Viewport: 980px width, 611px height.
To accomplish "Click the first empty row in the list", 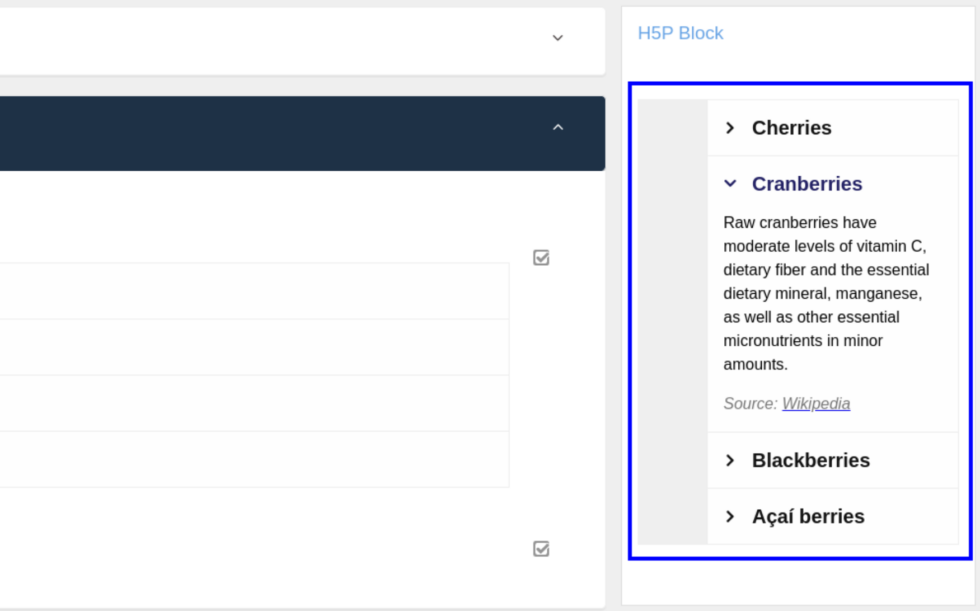I will click(x=255, y=290).
